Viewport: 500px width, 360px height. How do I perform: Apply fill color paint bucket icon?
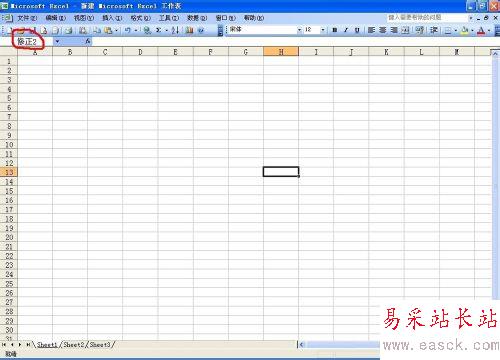pyautogui.click(x=464, y=30)
